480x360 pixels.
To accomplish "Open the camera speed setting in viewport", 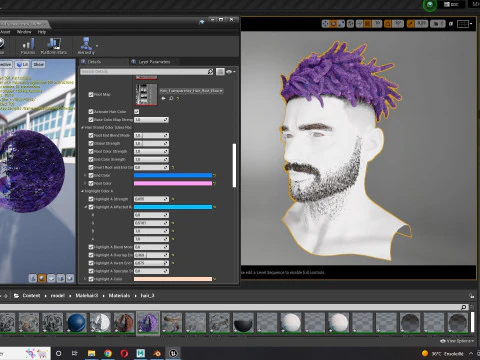I will point(437,24).
